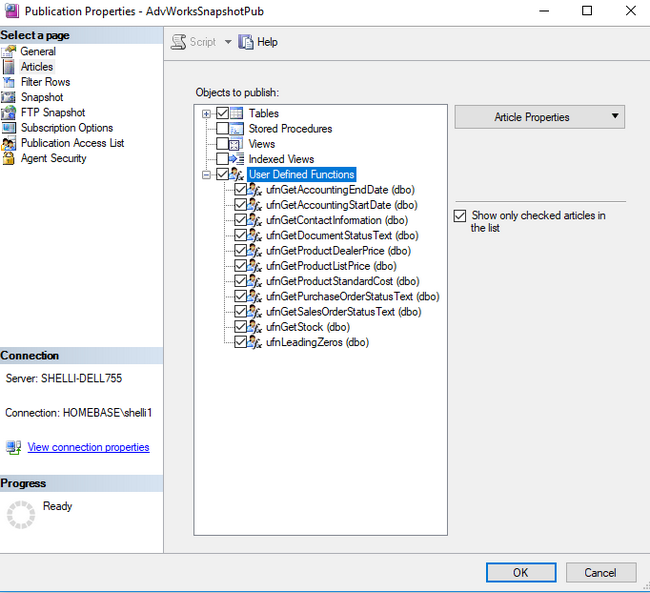Screen dimensions: 650x593
Task: Open the Script dropdown arrow
Action: pyautogui.click(x=228, y=42)
